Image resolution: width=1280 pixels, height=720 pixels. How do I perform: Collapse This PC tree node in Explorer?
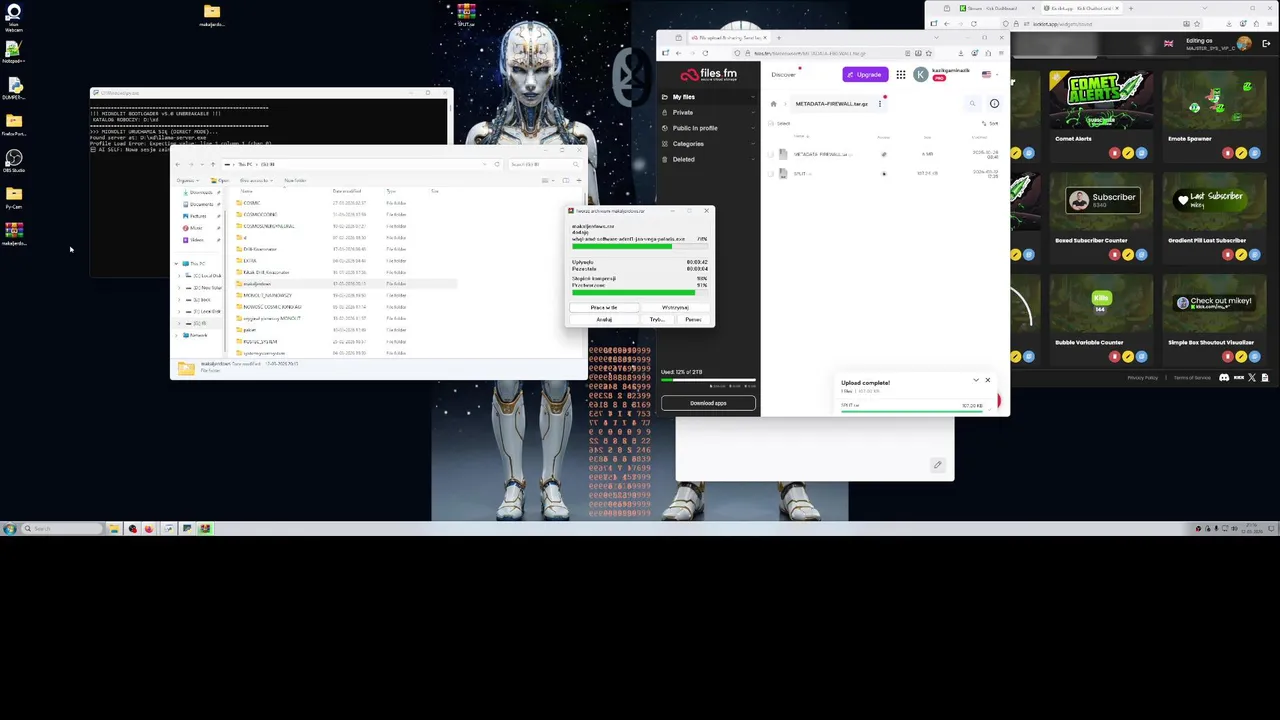176,263
